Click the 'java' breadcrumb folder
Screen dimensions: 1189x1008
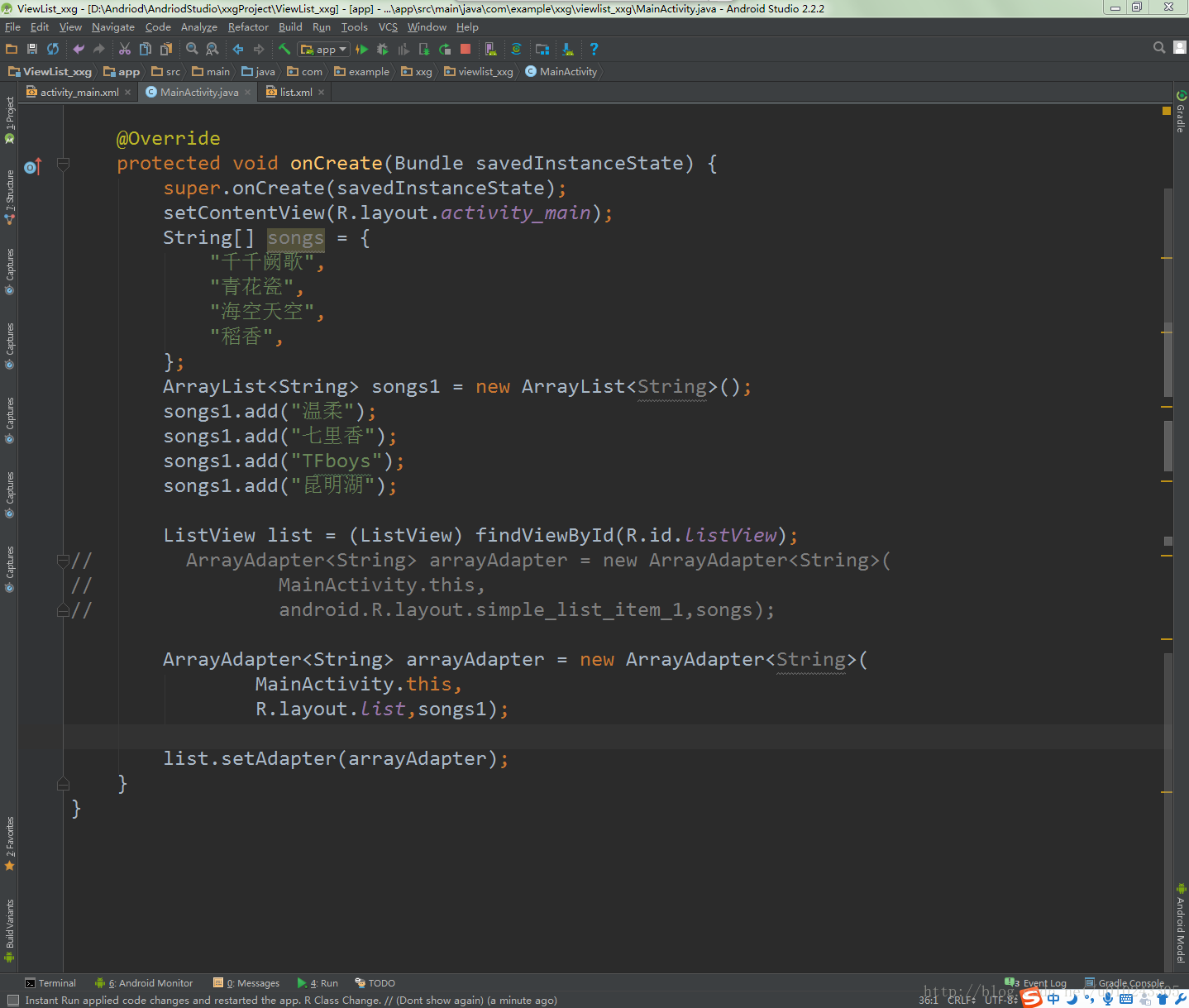[258, 72]
